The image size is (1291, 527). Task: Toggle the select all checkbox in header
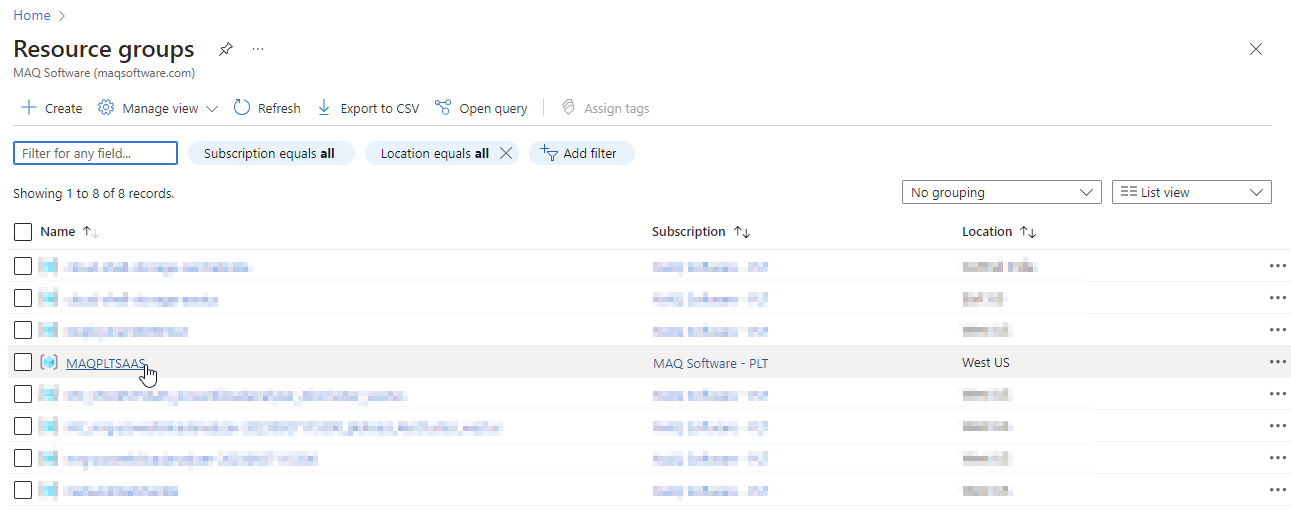[x=23, y=232]
